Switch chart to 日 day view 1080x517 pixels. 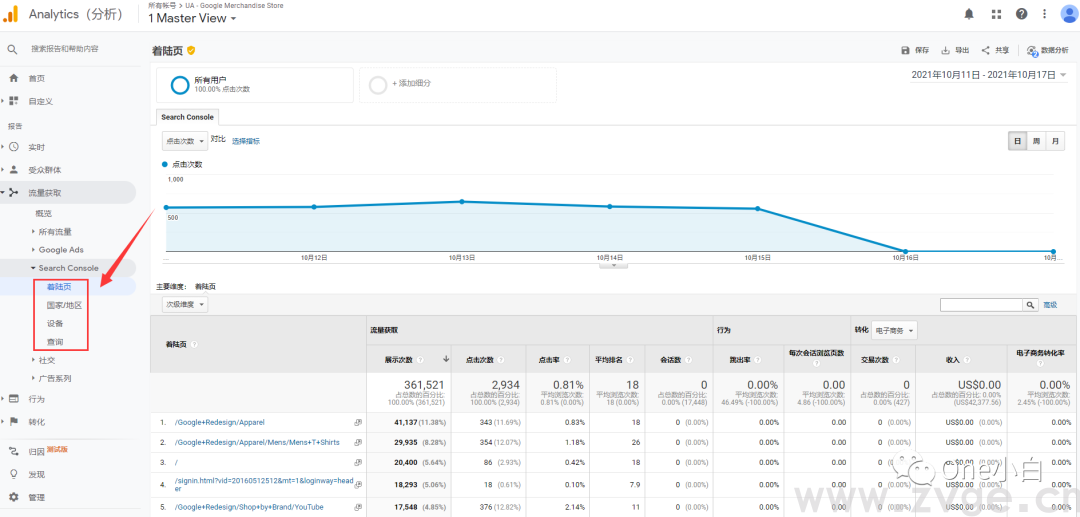1017,141
